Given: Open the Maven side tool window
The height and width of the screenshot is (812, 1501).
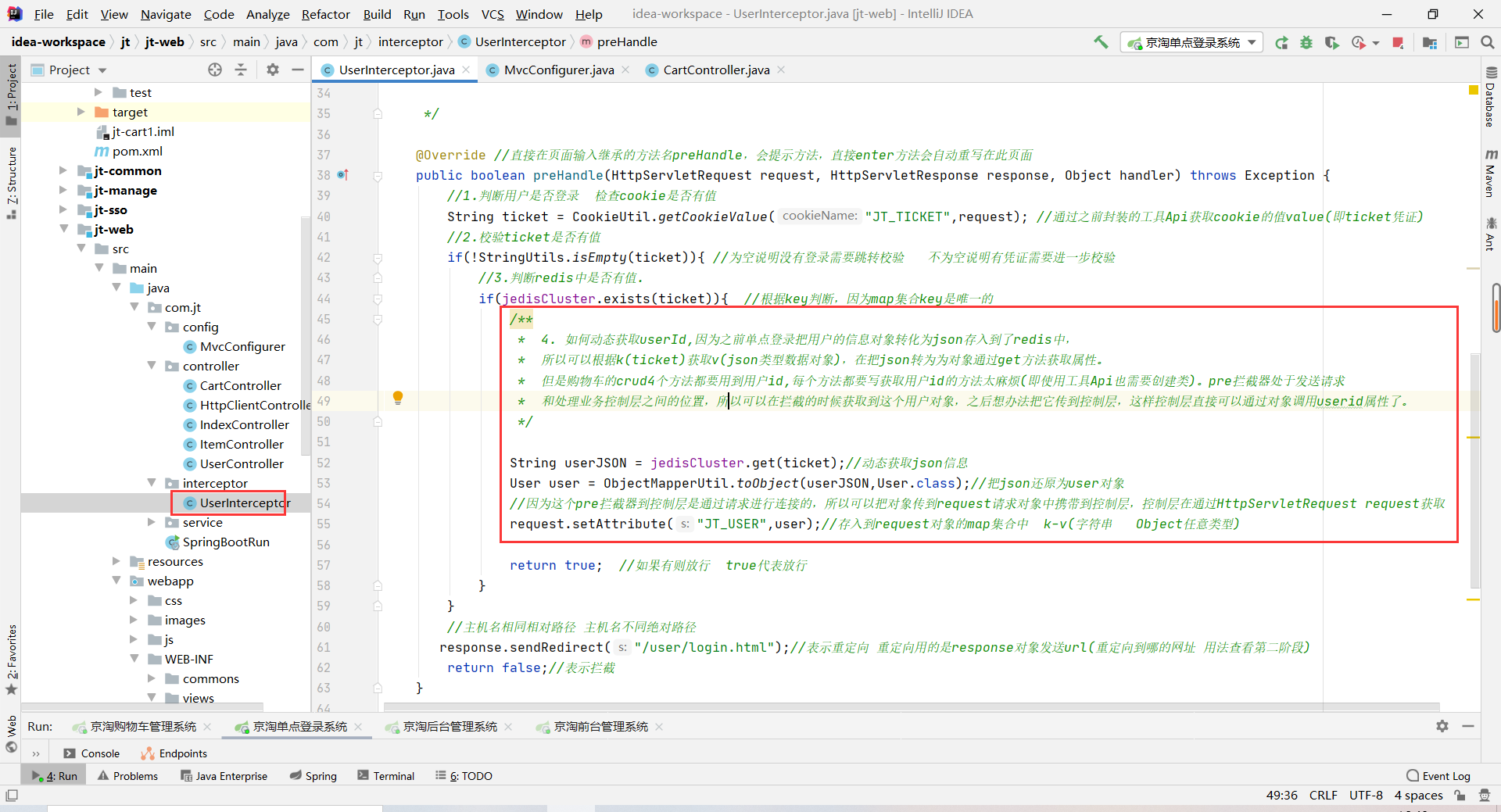Looking at the screenshot, I should [x=1490, y=173].
